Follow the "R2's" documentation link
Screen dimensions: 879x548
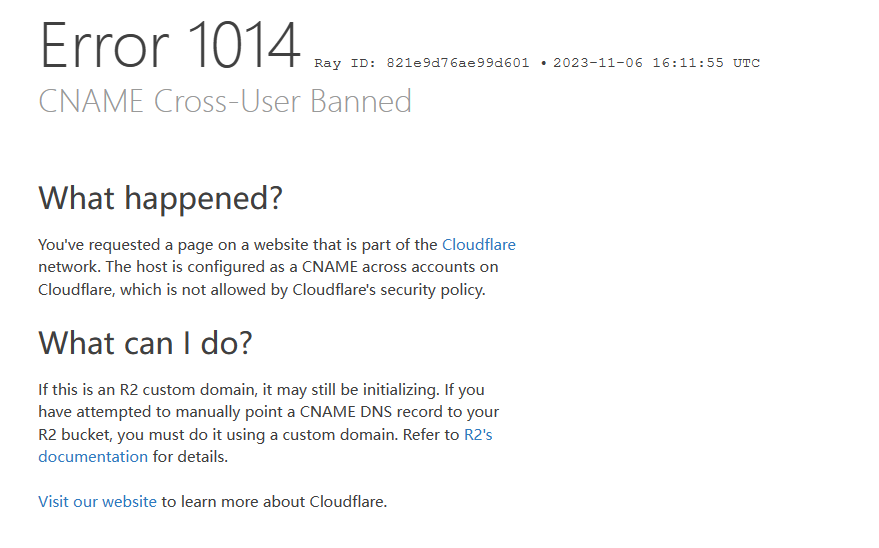(x=478, y=435)
